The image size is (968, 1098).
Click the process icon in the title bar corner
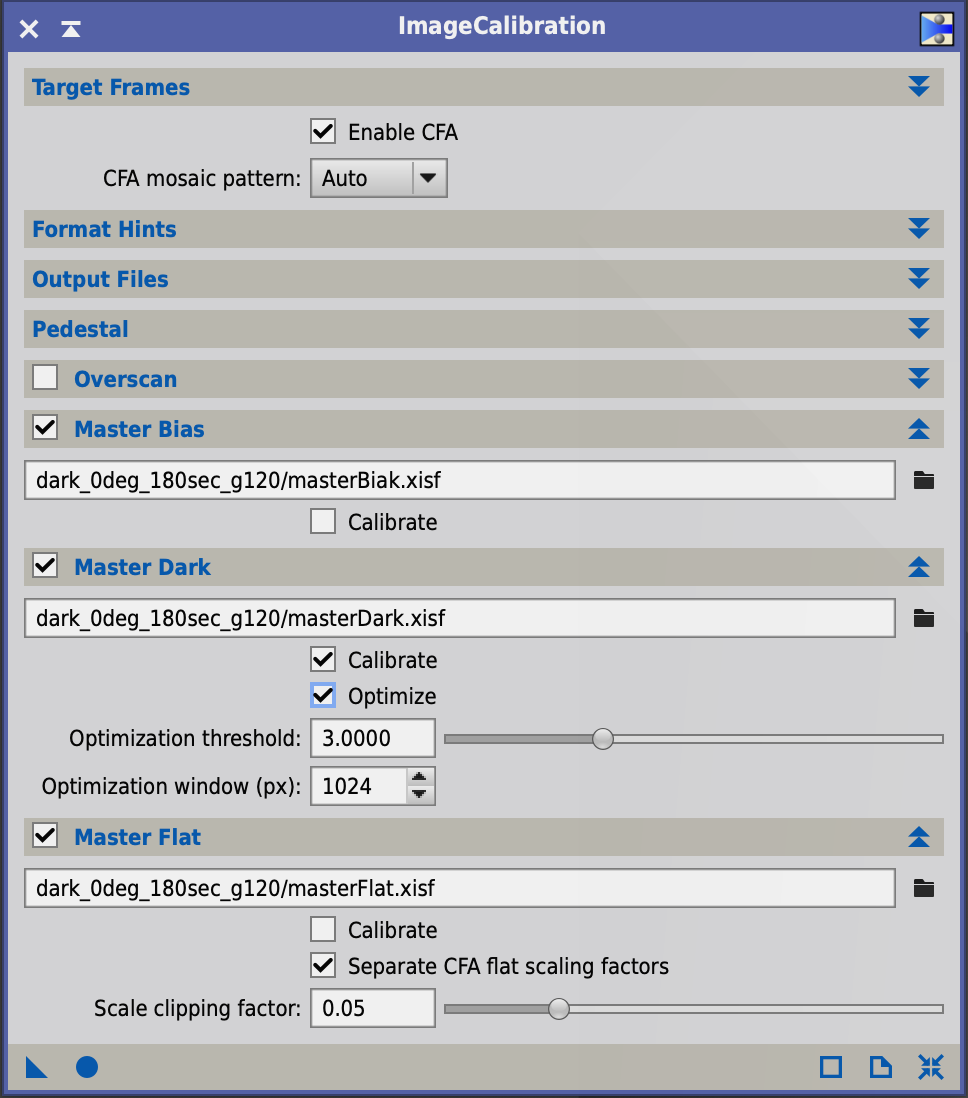pyautogui.click(x=936, y=29)
